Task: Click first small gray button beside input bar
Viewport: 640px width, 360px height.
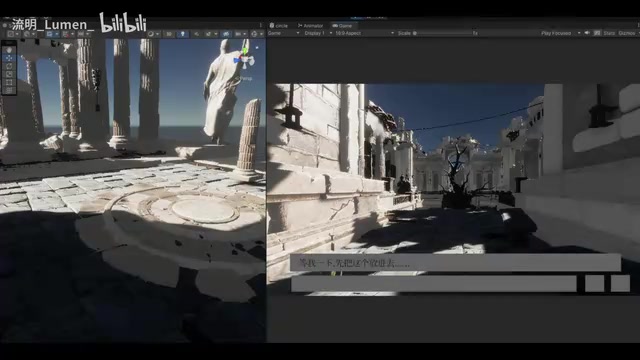Action: tap(594, 284)
